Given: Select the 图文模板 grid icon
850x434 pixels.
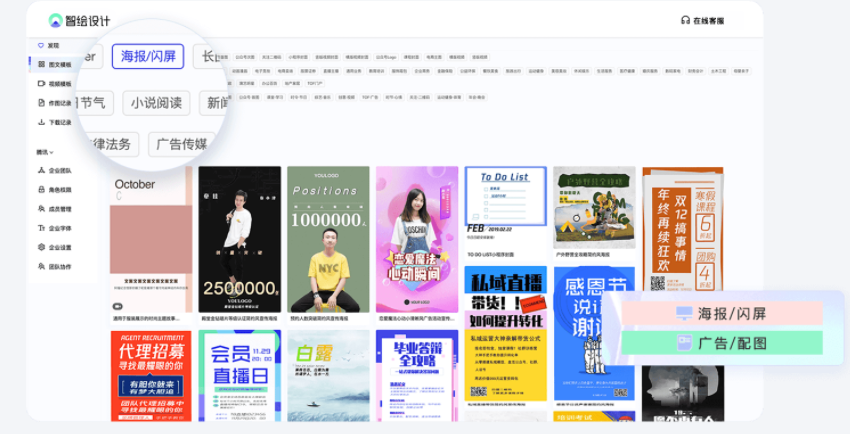Looking at the screenshot, I should click(x=40, y=64).
